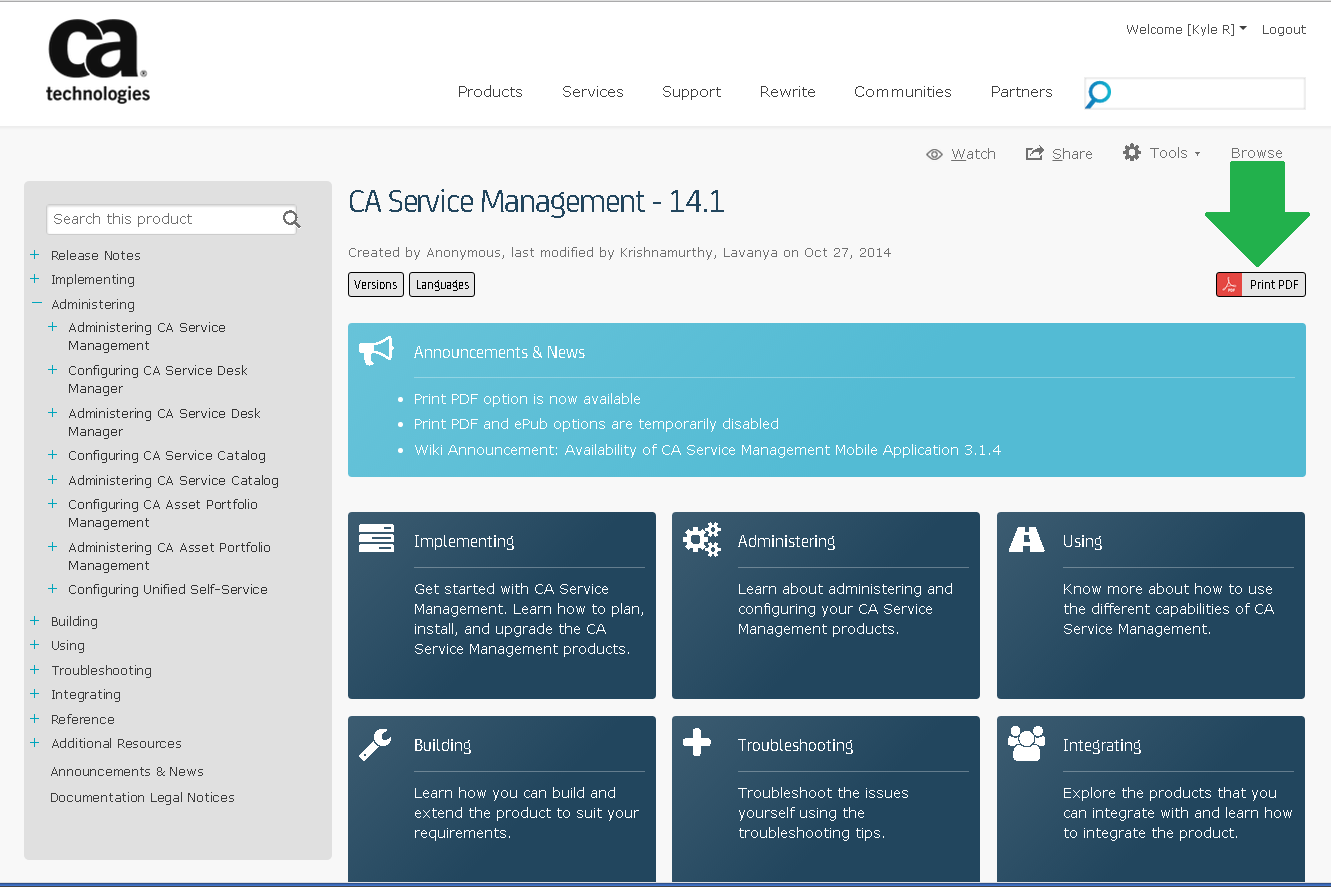Open the Integrating tile heading
The width and height of the screenshot is (1331, 887).
tap(1102, 745)
